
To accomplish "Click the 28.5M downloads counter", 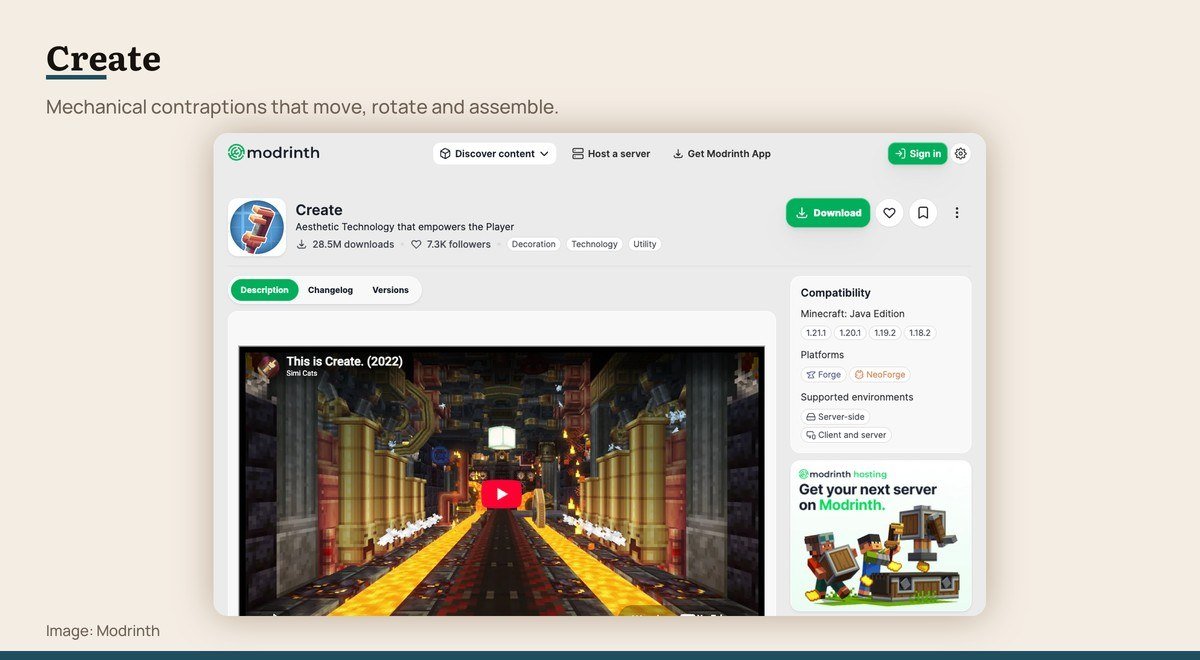I will coord(345,244).
